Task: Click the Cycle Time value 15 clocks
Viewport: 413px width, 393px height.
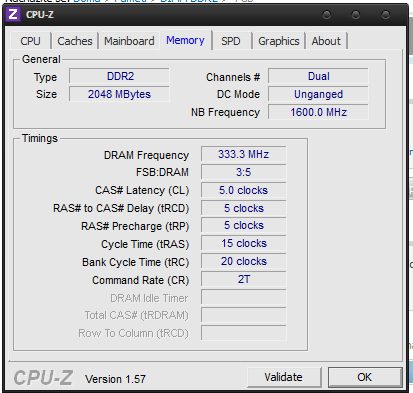Action: click(244, 244)
